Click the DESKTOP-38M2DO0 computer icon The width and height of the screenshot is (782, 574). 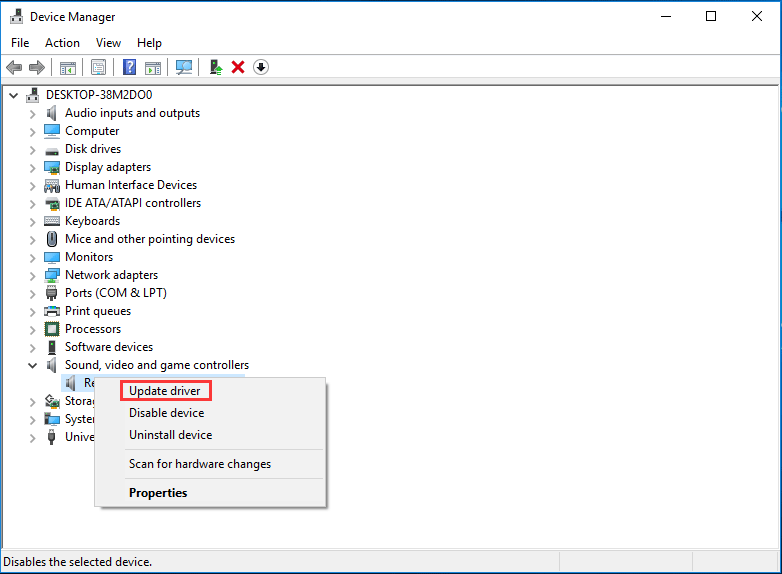click(x=33, y=95)
